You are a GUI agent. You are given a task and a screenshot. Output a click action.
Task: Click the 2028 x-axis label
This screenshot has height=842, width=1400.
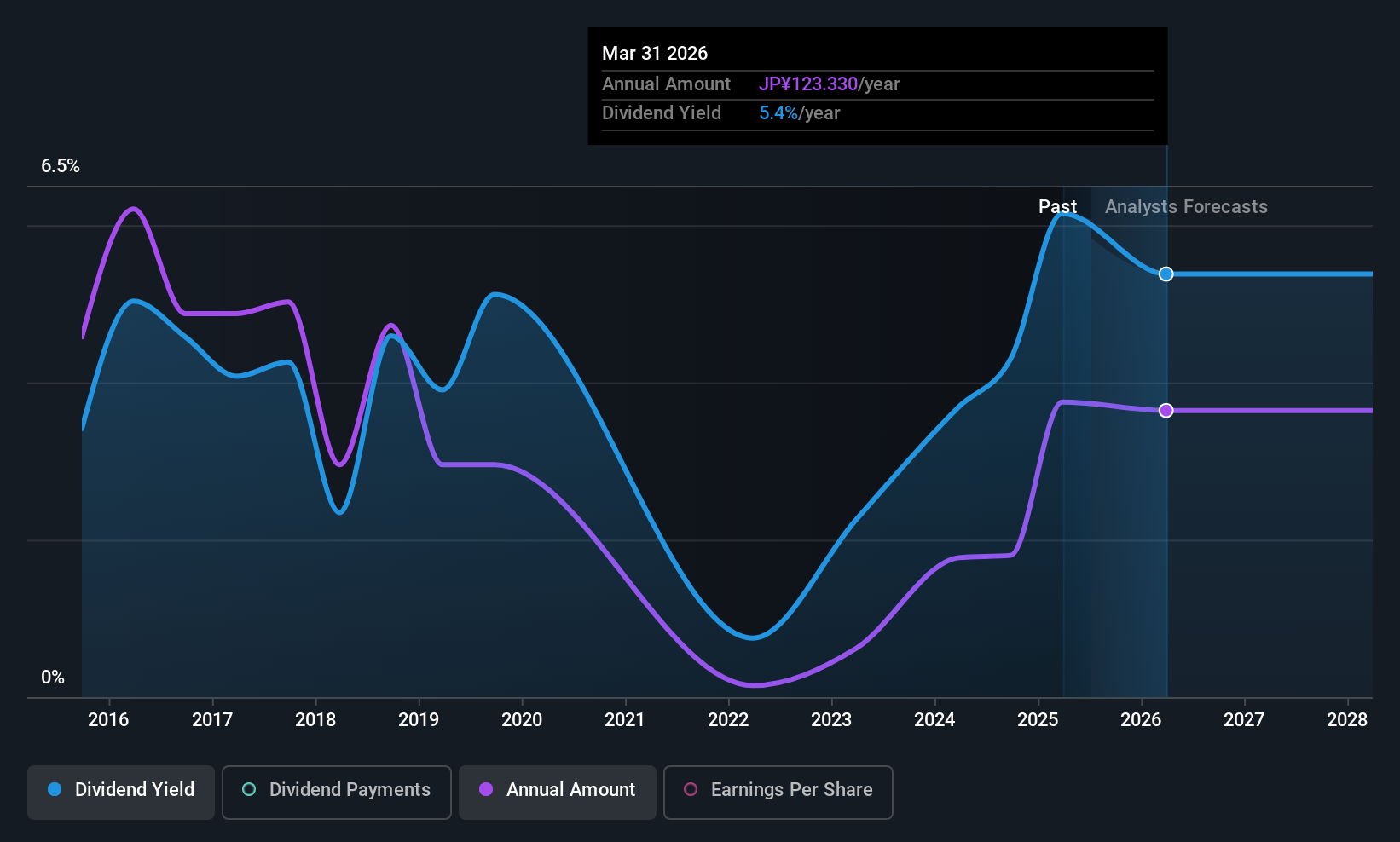point(1347,719)
